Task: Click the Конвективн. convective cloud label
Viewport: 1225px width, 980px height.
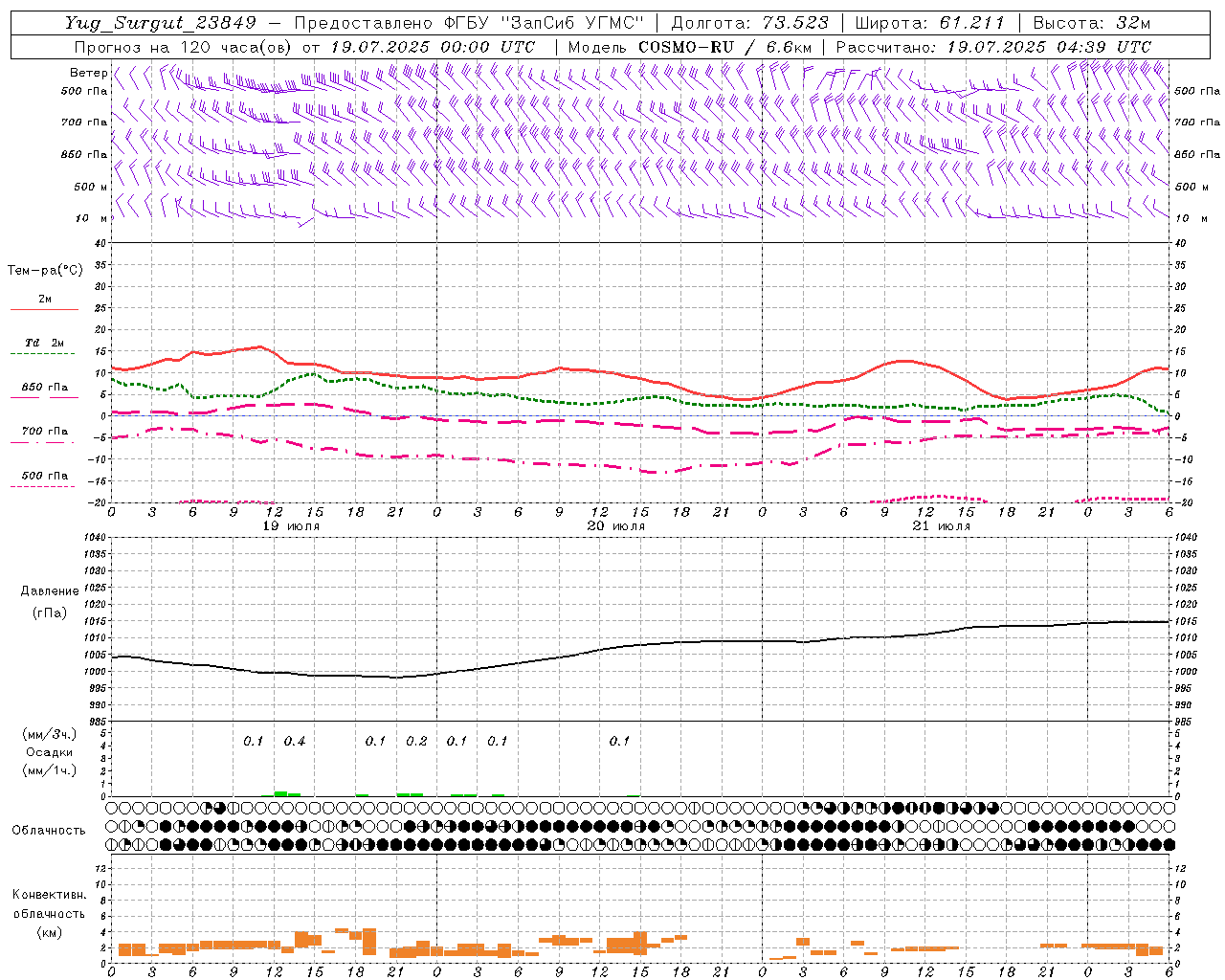Action: pos(49,895)
